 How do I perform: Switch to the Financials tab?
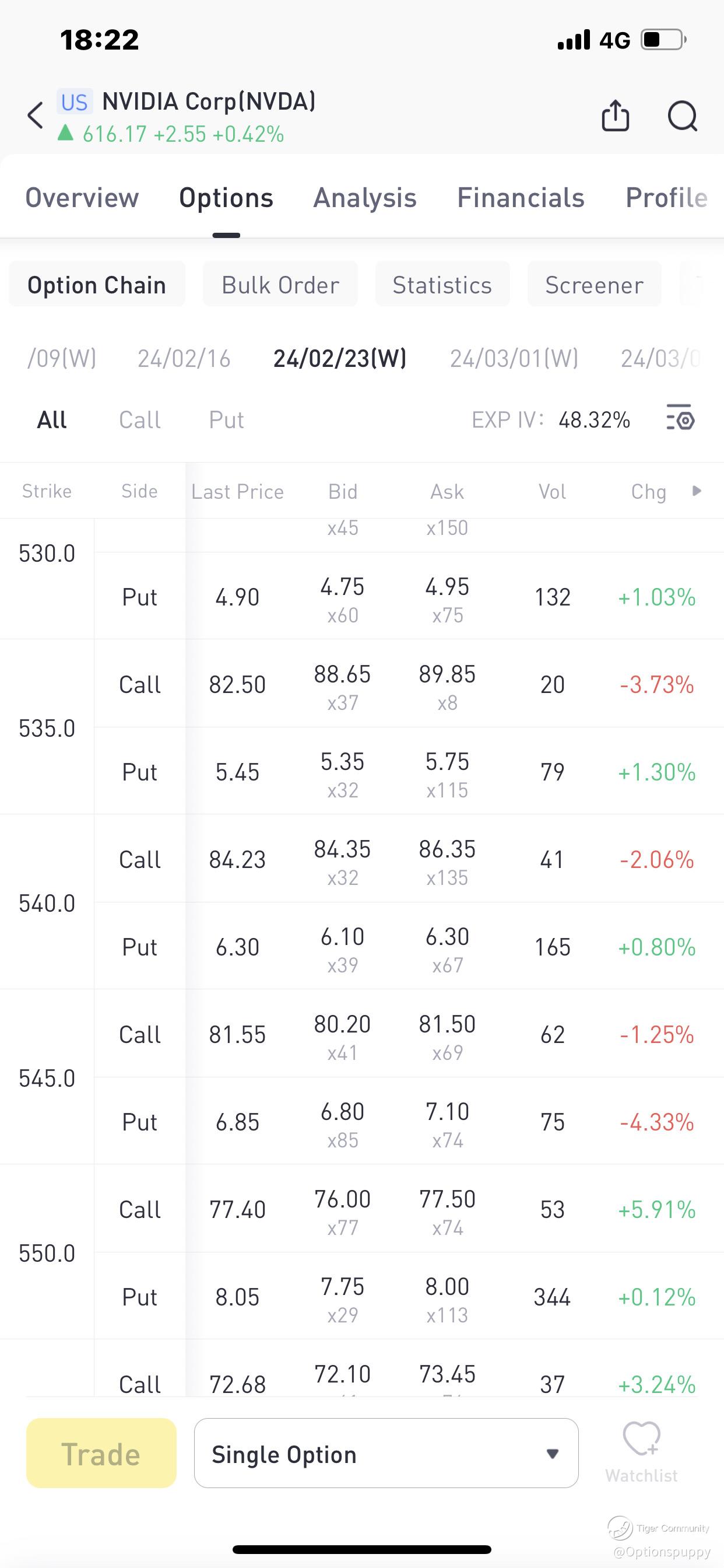[x=520, y=198]
